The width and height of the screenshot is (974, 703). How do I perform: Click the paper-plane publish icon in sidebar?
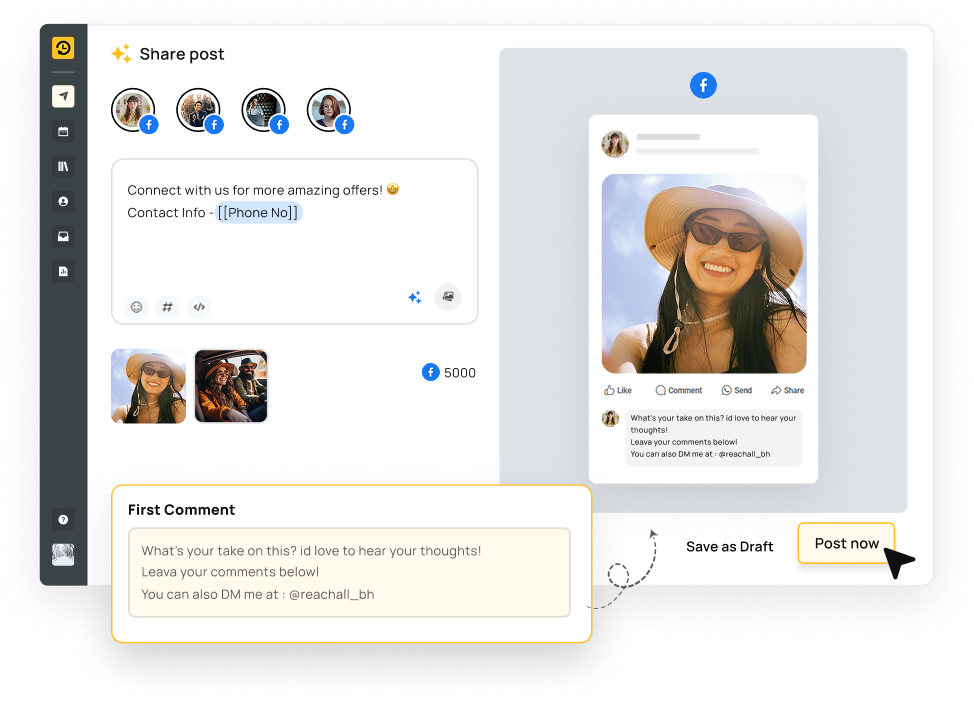point(63,96)
